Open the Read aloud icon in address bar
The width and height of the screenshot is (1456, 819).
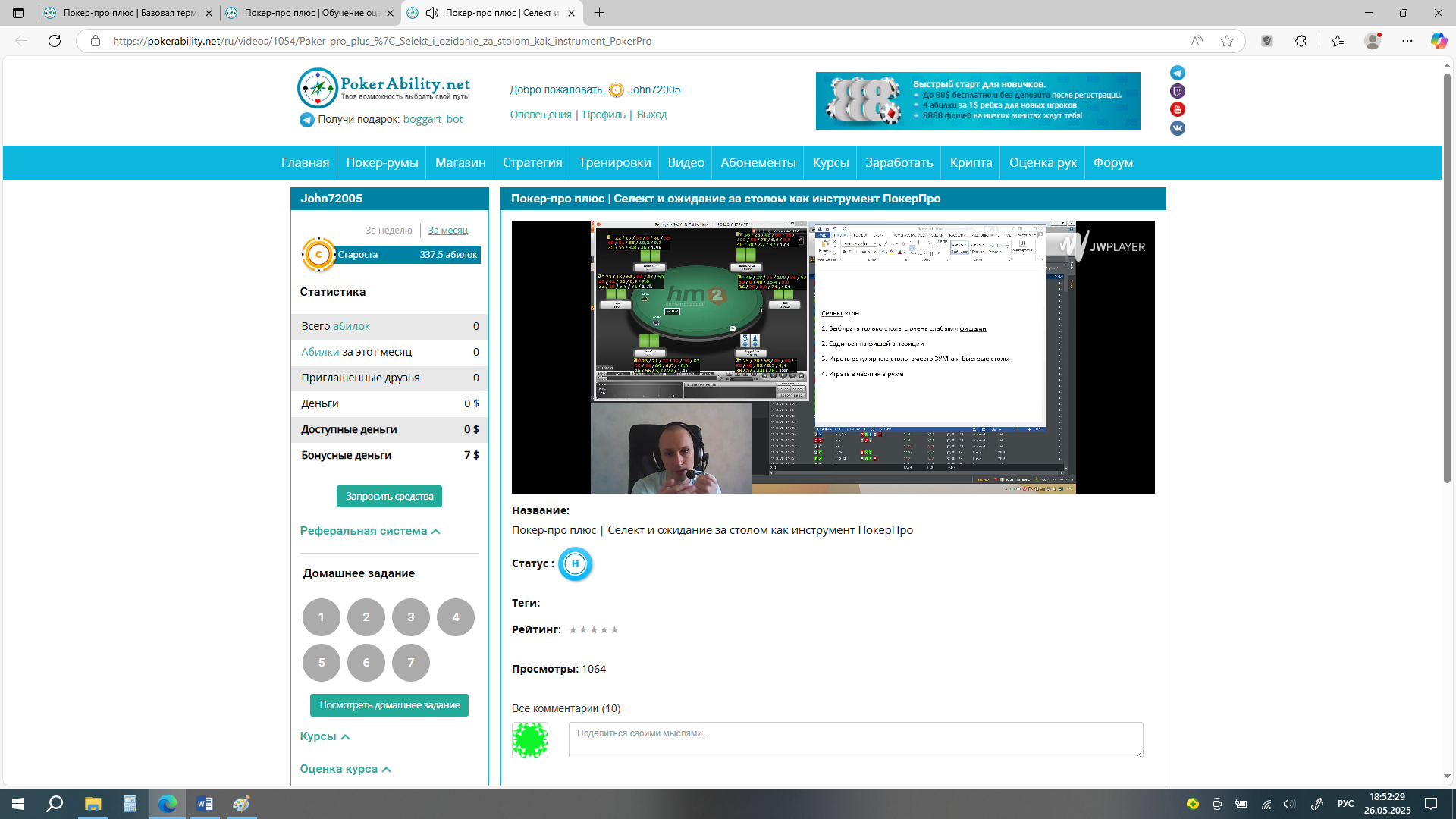tap(1197, 41)
